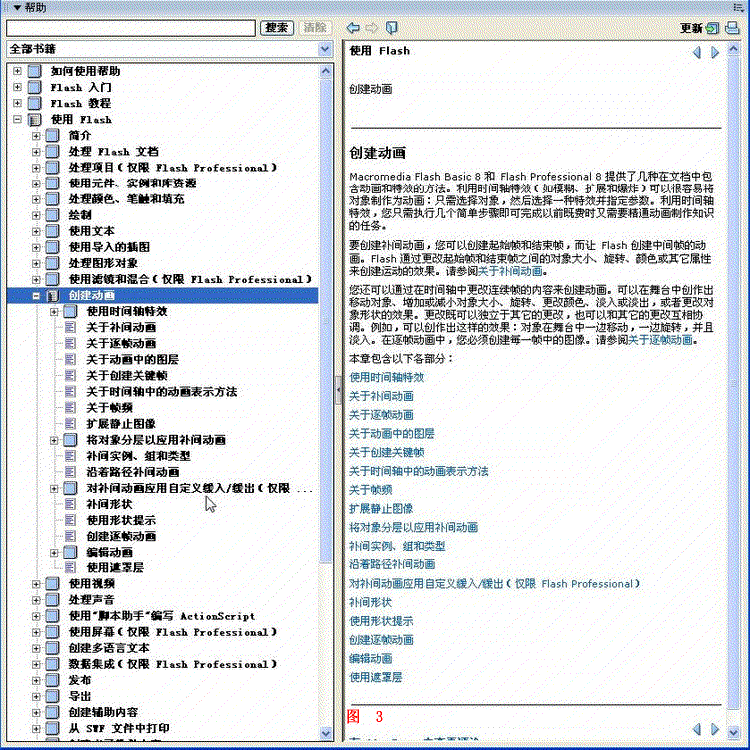
Task: Expand the 处理声音 chapter
Action: [x=36, y=600]
